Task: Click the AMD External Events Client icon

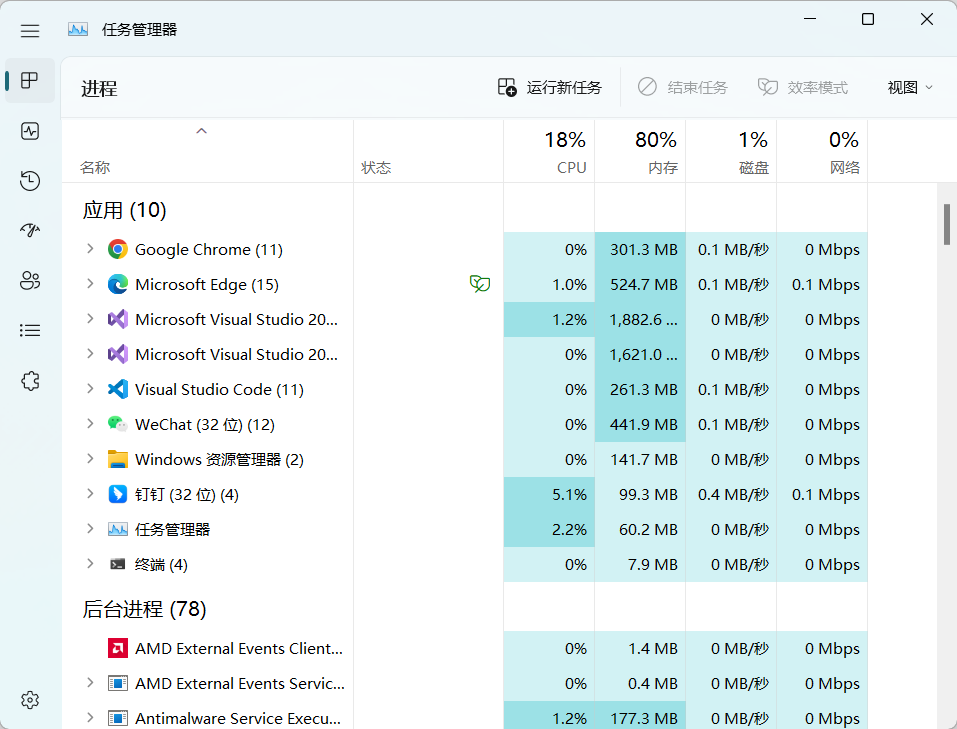Action: 118,648
